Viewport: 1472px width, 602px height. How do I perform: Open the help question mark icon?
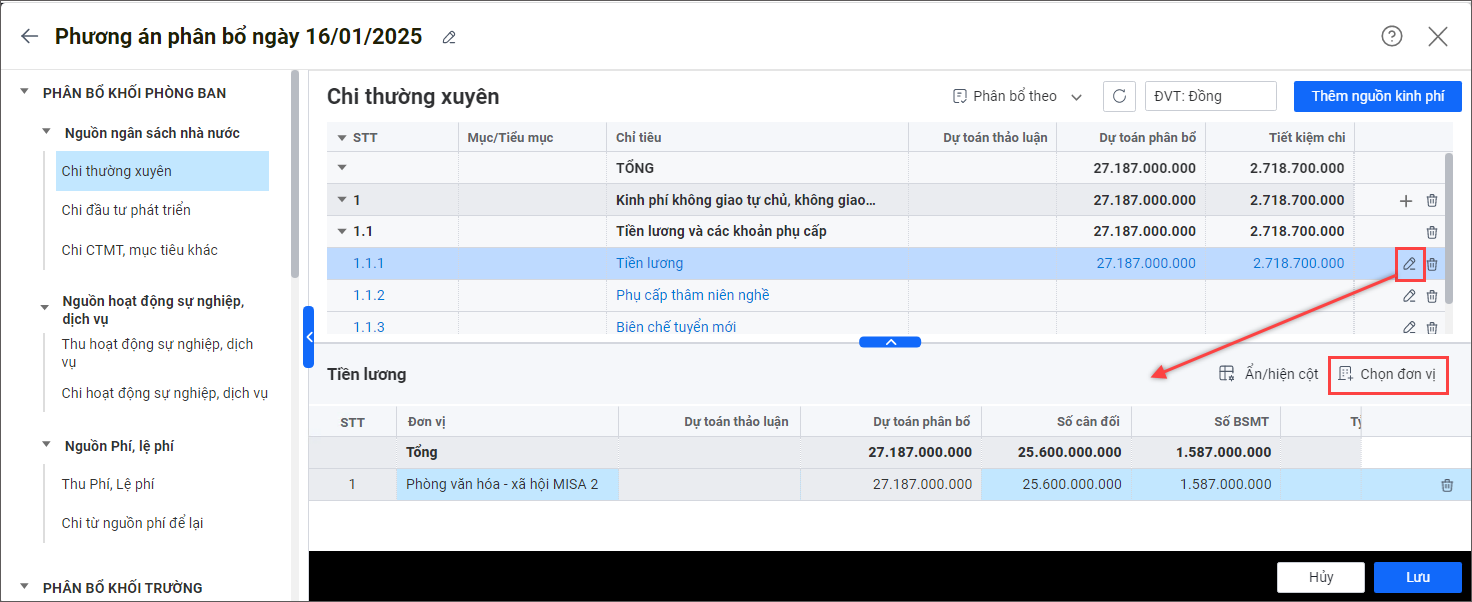click(x=1391, y=37)
